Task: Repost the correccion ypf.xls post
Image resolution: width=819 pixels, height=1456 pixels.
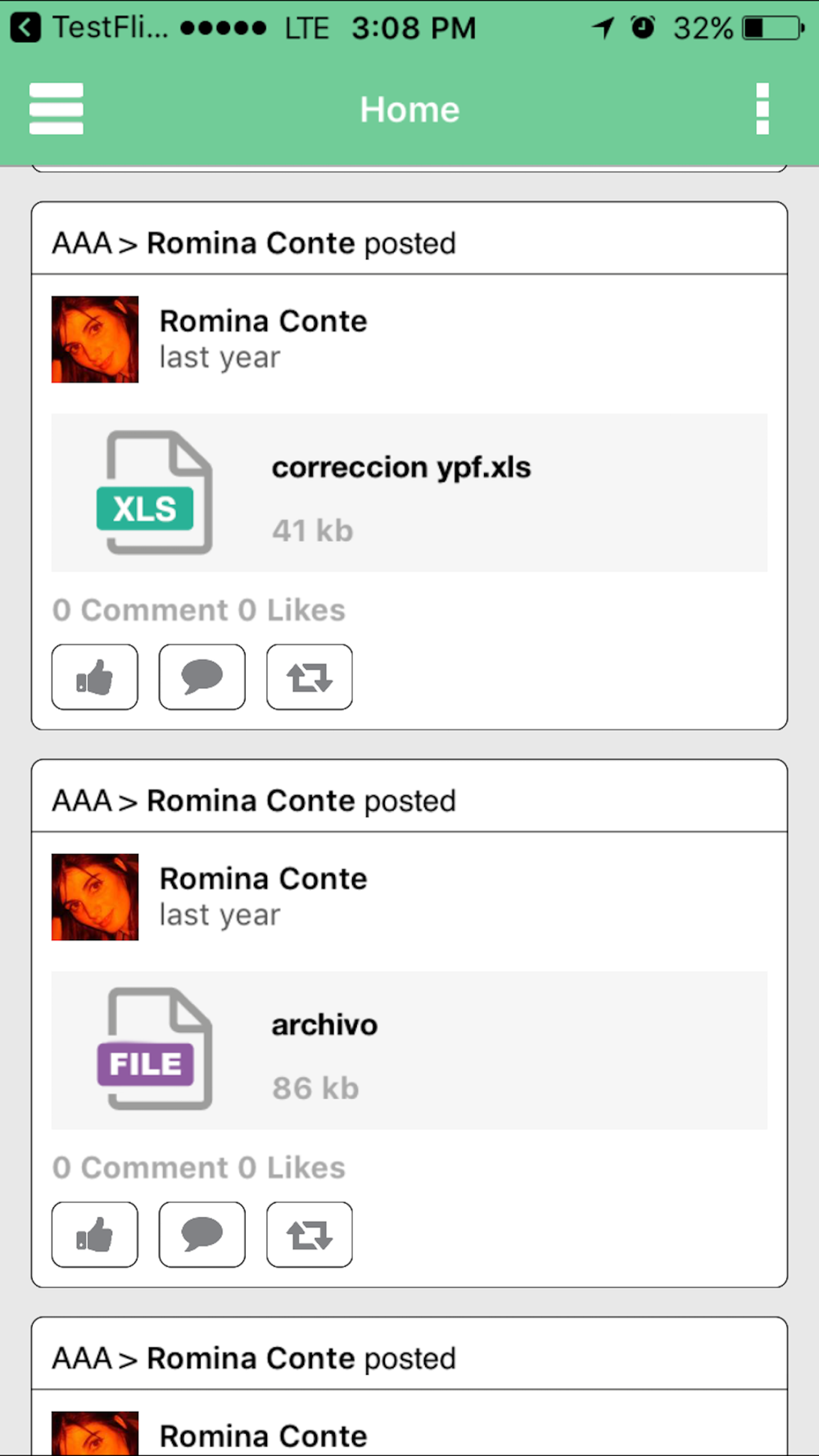Action: 309,677
